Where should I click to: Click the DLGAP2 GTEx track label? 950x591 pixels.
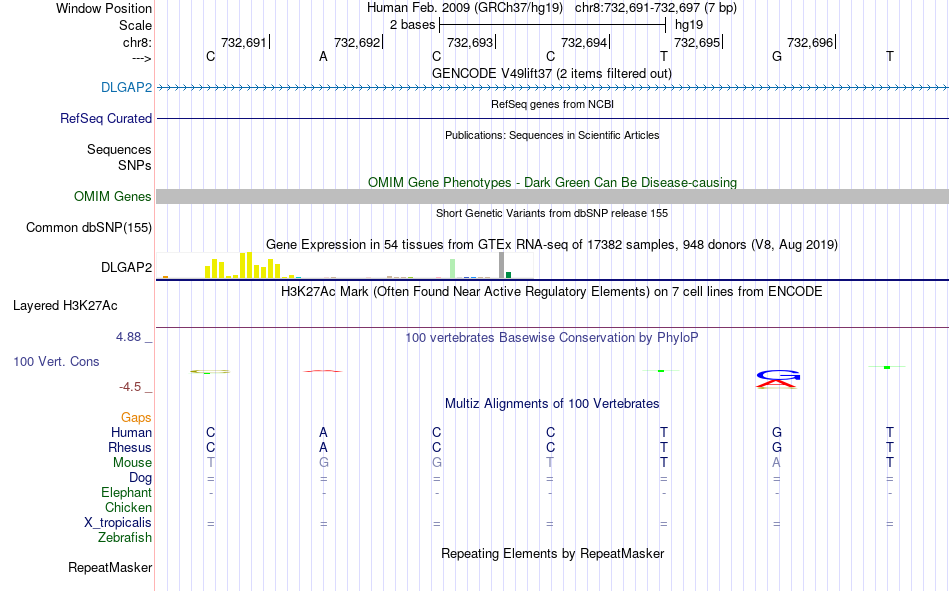click(x=126, y=267)
